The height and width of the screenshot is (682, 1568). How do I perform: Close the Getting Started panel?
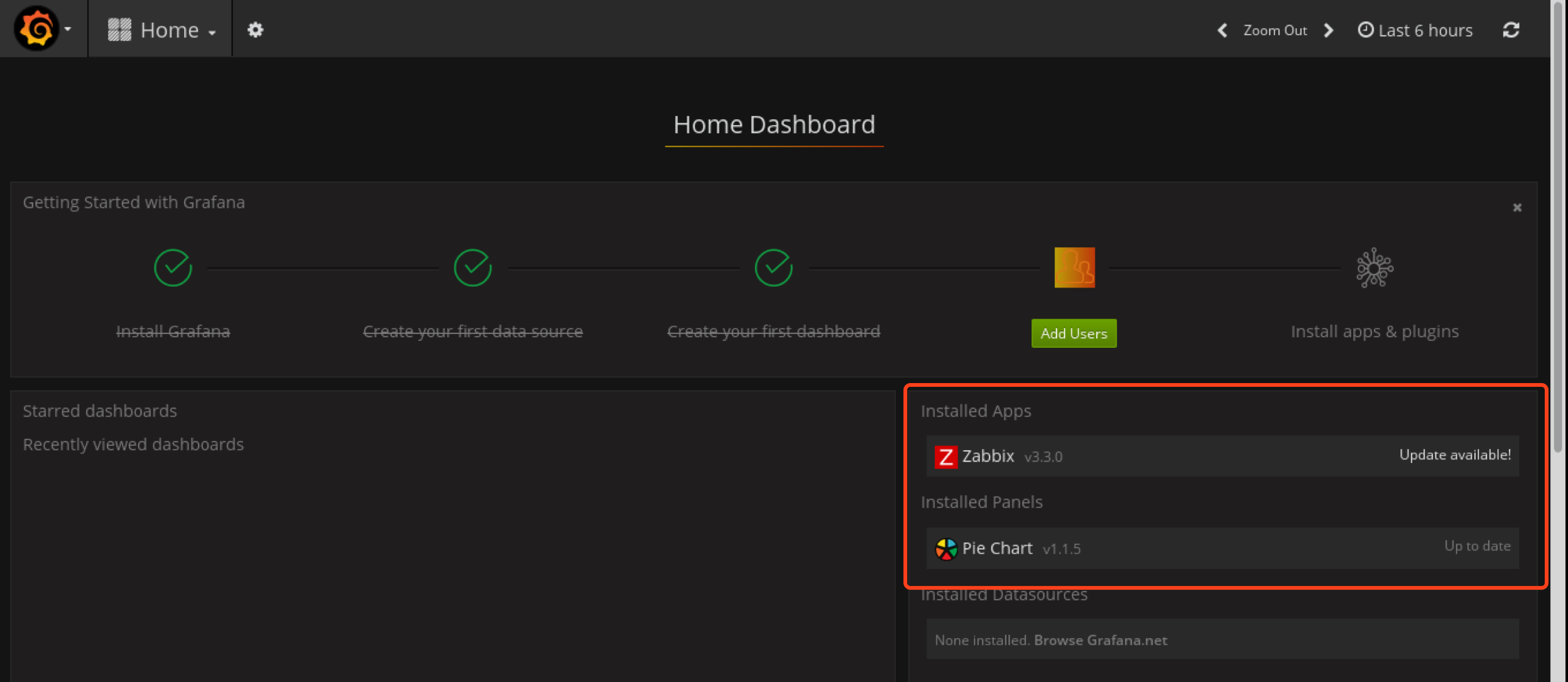[1517, 207]
